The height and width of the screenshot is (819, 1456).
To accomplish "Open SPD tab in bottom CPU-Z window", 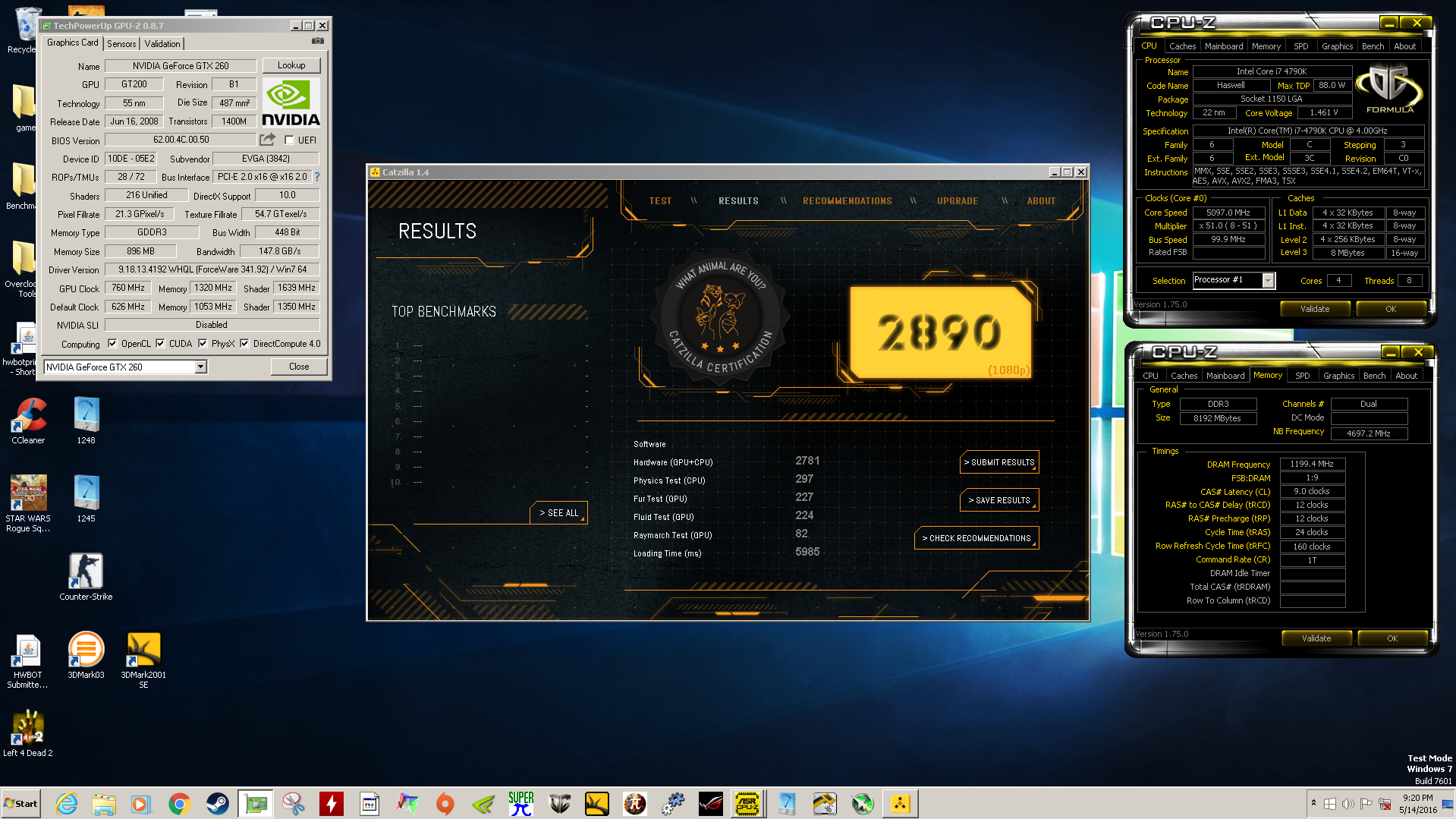I will coord(1303,376).
